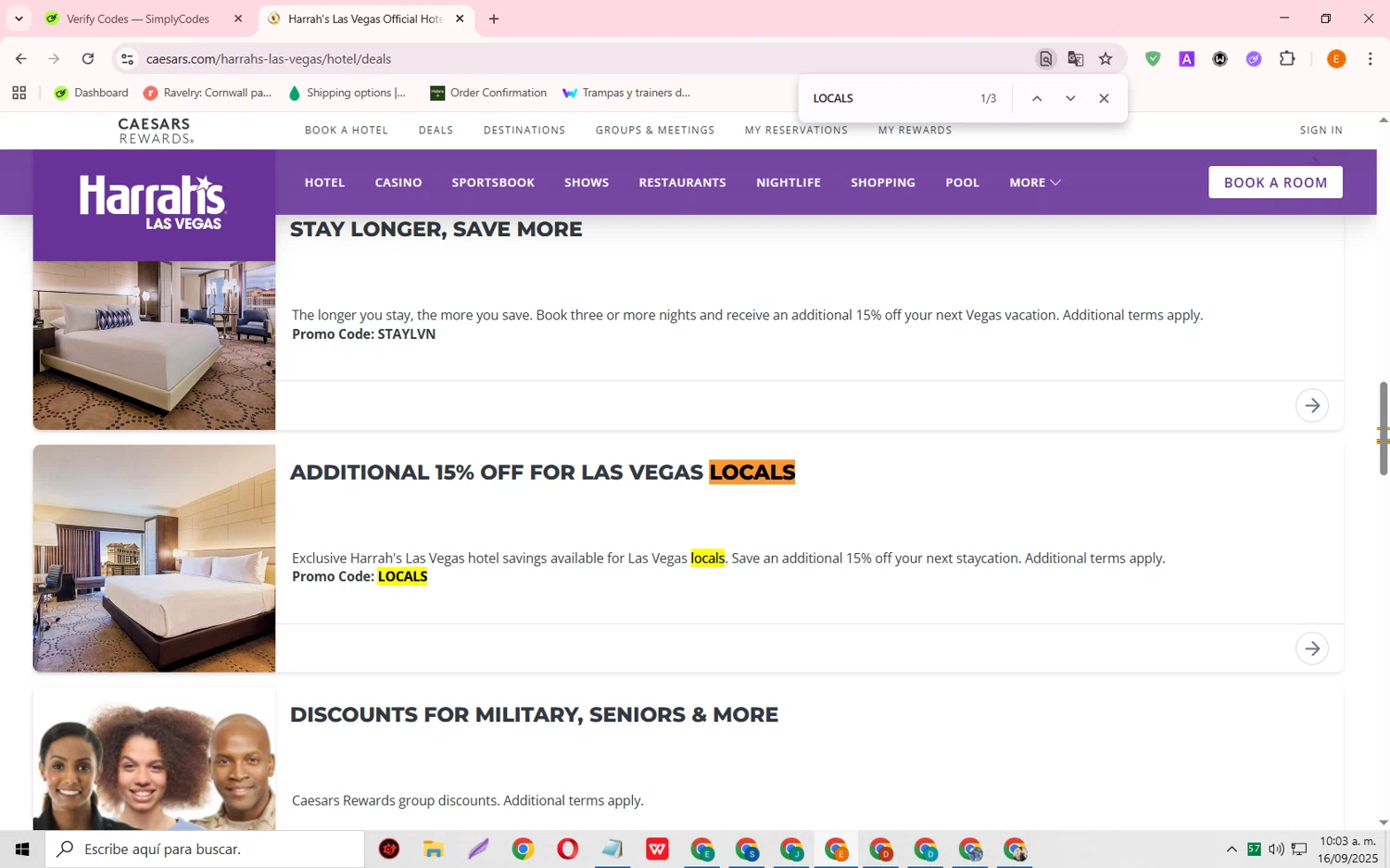Open the dark circular extension icon
This screenshot has height=868, width=1390.
coord(1220,58)
